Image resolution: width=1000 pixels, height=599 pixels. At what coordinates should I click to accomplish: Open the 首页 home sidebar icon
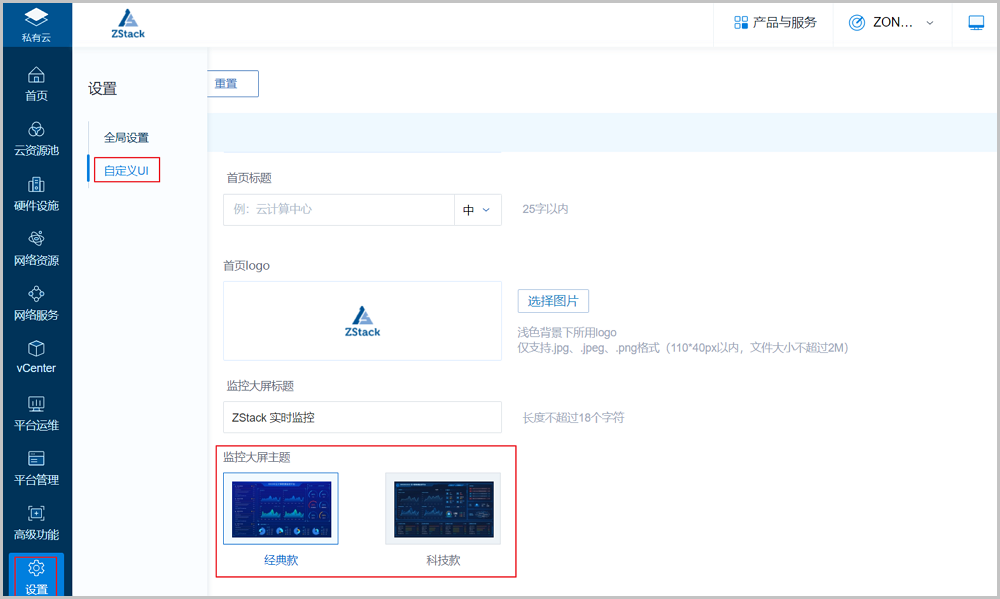tap(36, 83)
